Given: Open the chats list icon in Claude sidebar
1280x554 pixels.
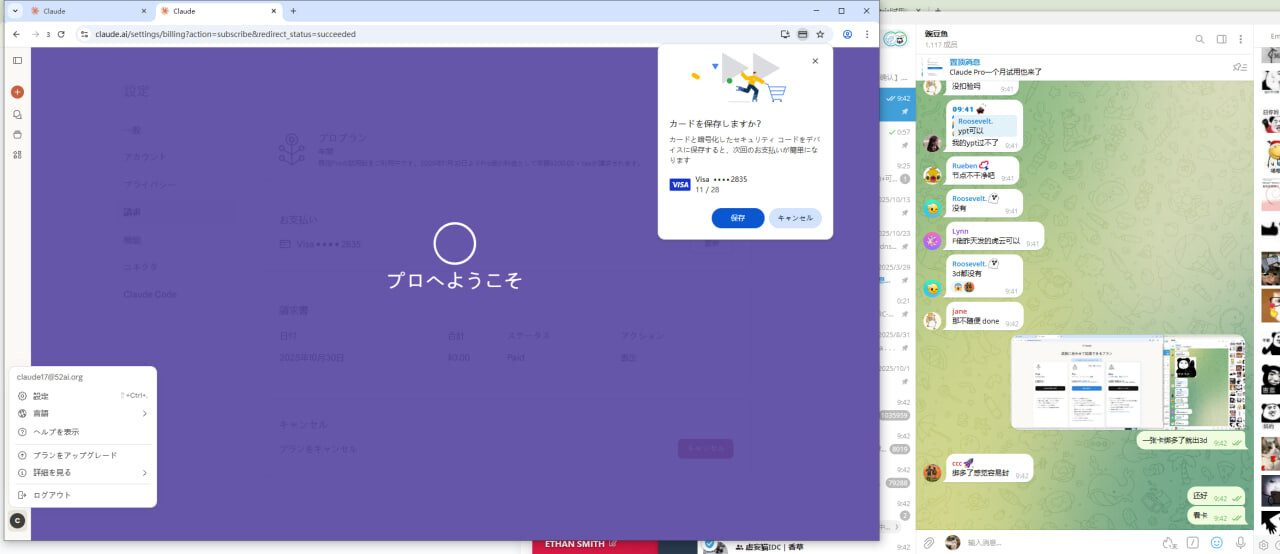Looking at the screenshot, I should coord(17,114).
